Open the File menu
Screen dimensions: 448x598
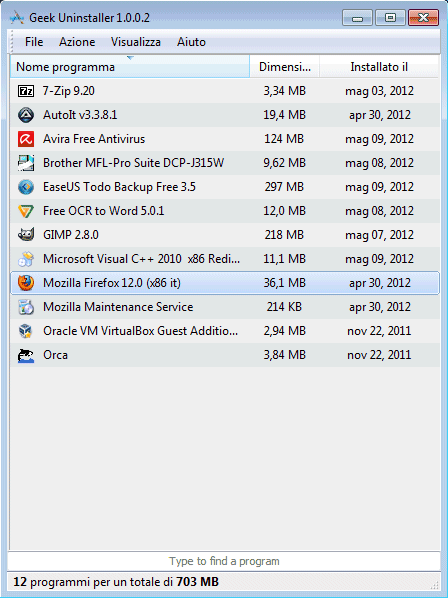pos(34,42)
